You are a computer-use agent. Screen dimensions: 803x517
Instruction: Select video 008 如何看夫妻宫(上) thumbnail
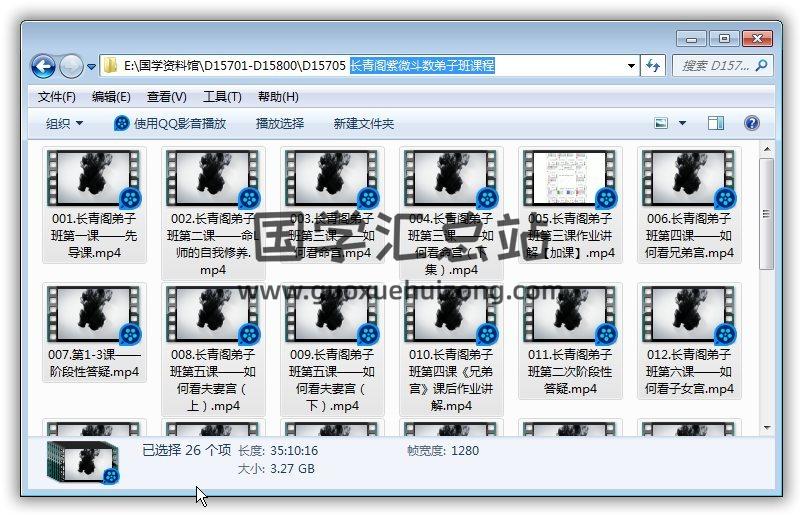213,314
